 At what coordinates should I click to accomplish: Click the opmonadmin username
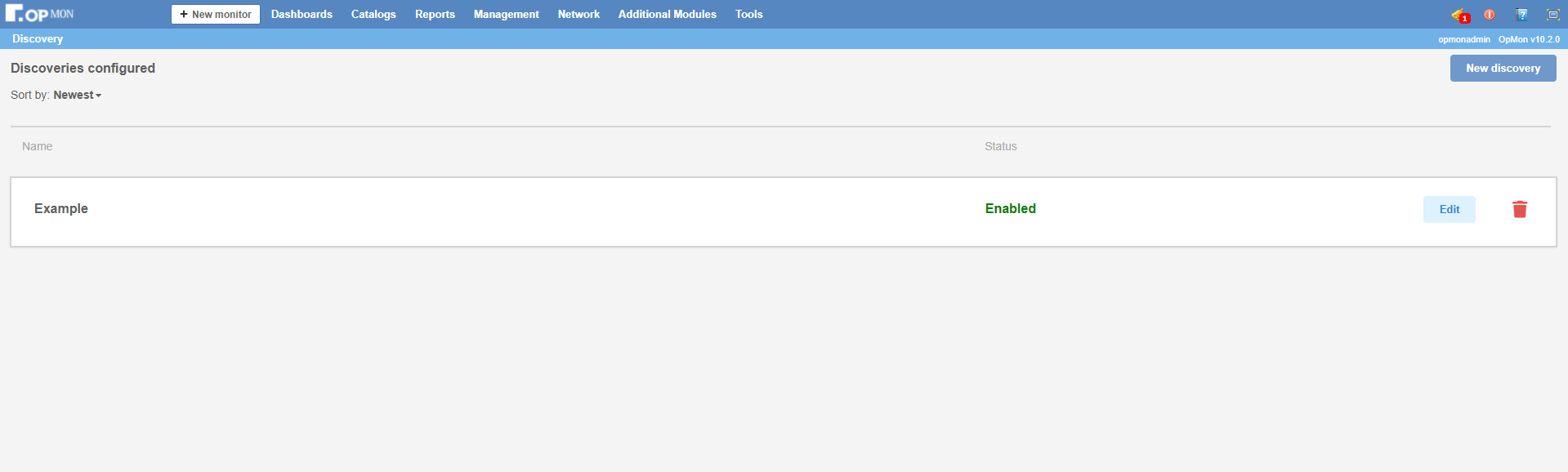point(1463,39)
